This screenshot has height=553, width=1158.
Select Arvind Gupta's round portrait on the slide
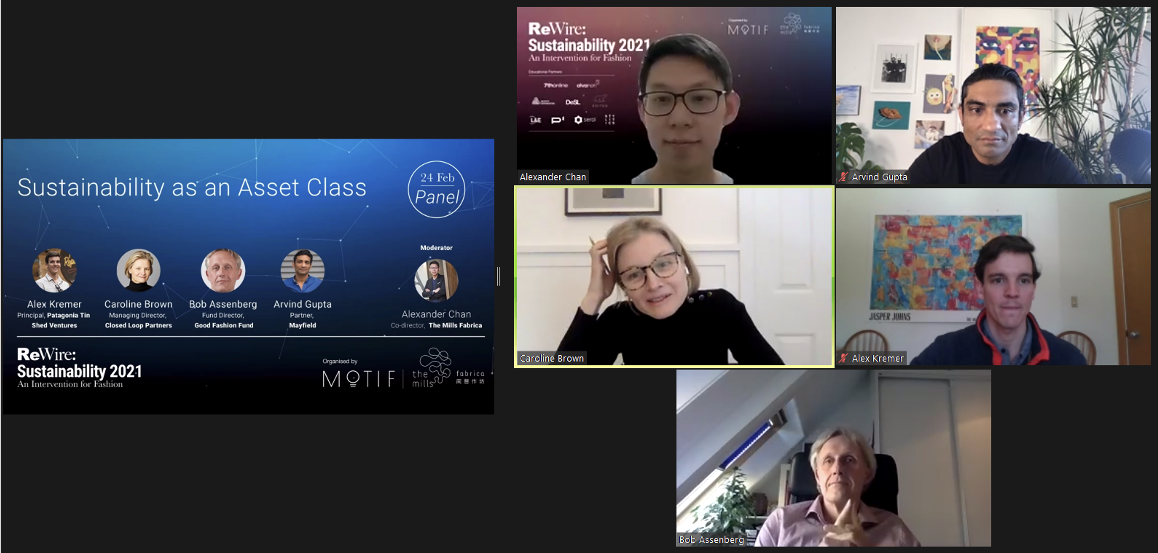pos(303,270)
